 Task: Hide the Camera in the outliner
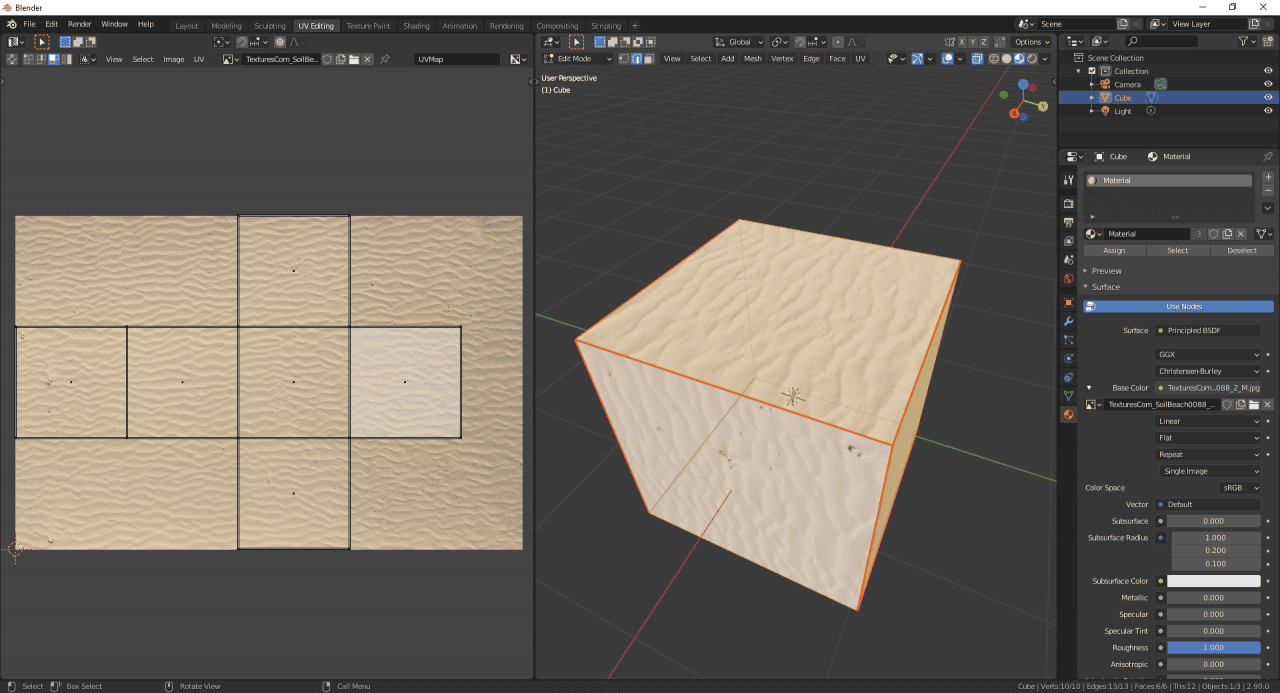pos(1269,84)
